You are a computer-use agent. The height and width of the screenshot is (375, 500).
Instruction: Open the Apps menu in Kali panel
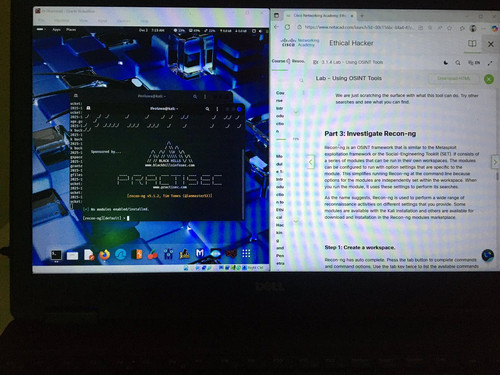(x=56, y=30)
